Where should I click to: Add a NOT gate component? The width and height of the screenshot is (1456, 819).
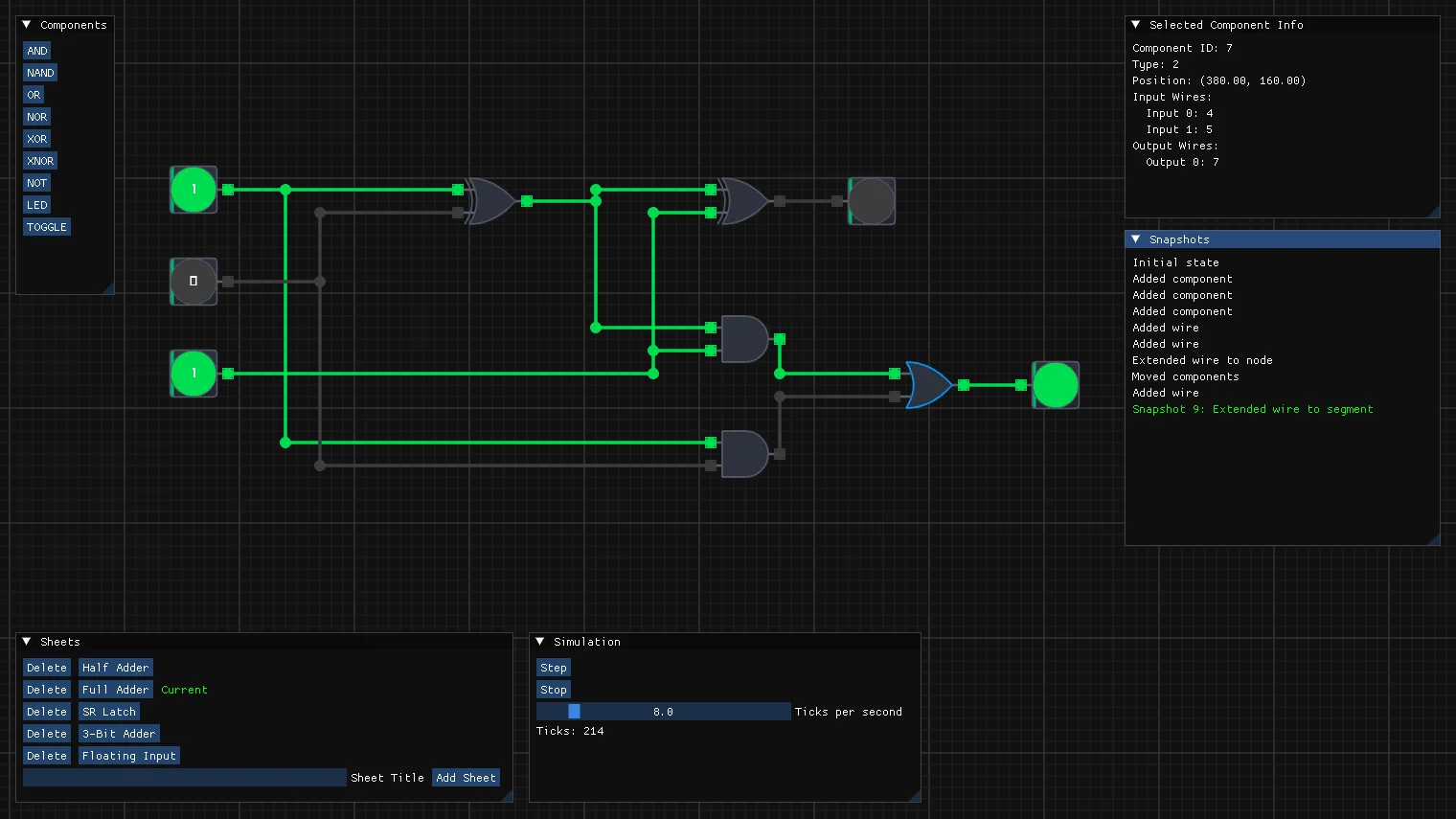(x=37, y=183)
